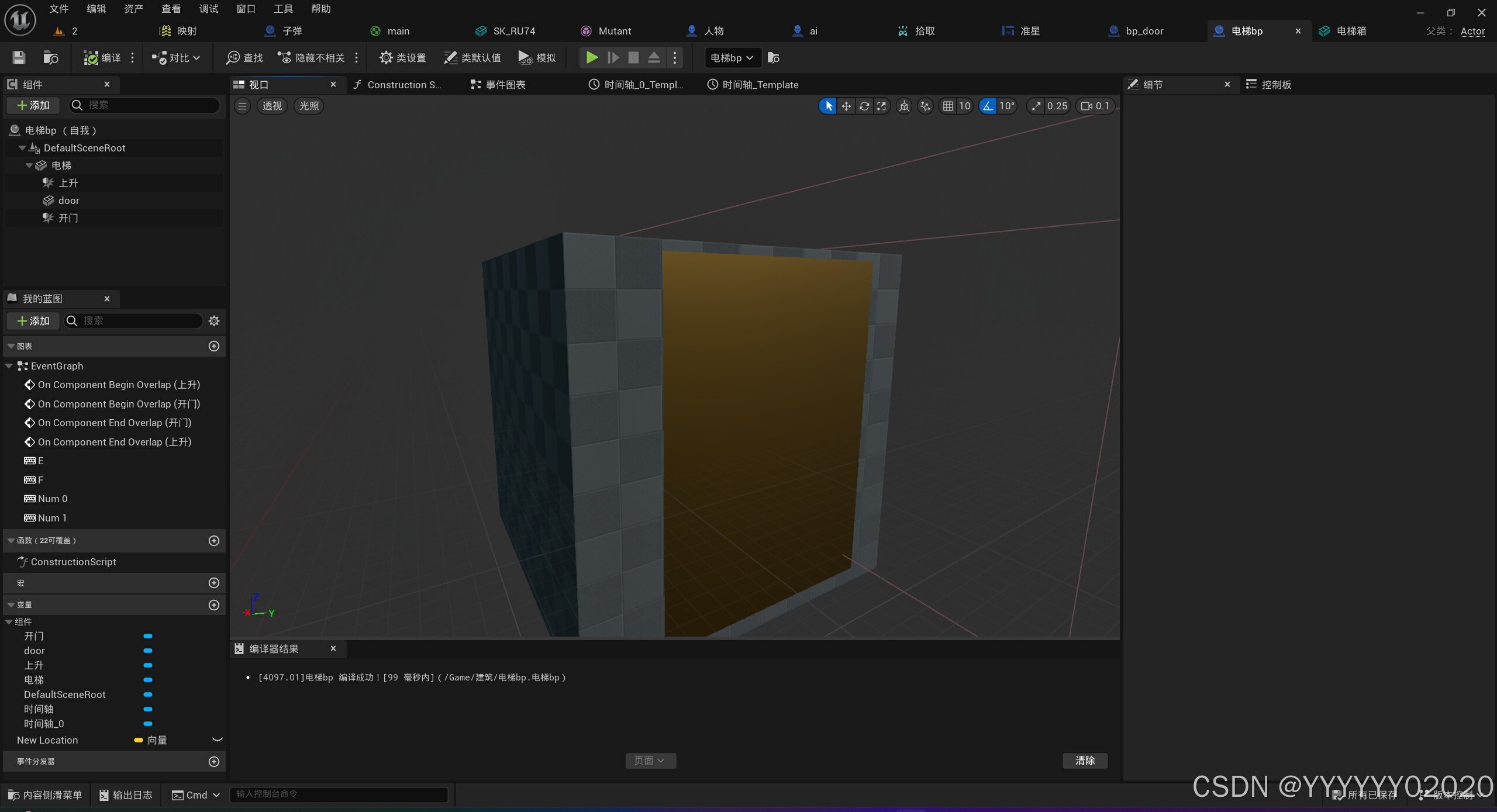1497x812 pixels.
Task: Switch to the 事件图表 tab
Action: 499,85
